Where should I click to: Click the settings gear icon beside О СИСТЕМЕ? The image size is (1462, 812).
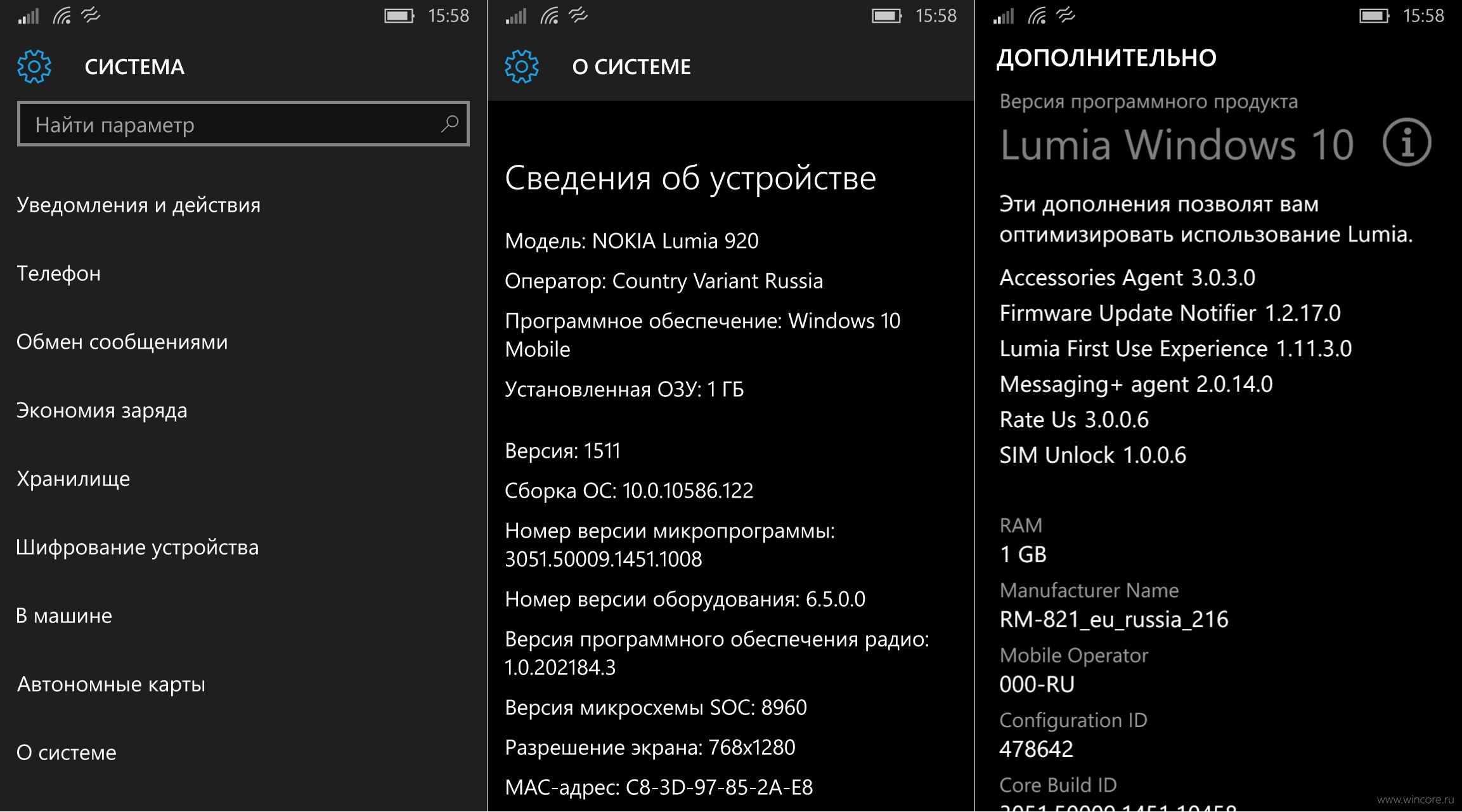click(x=522, y=66)
